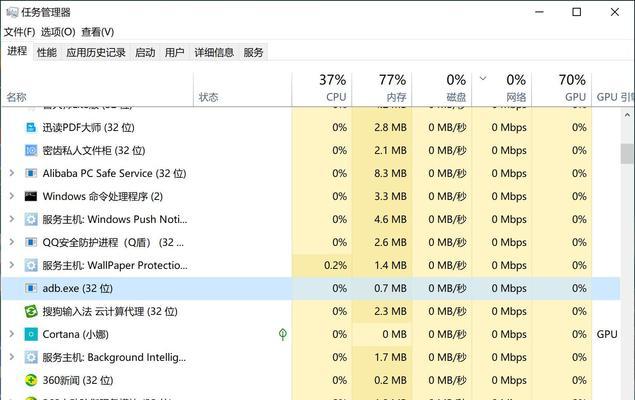Image resolution: width=635 pixels, height=400 pixels.
Task: Click the GPU 引擎 column header
Action: (613, 89)
